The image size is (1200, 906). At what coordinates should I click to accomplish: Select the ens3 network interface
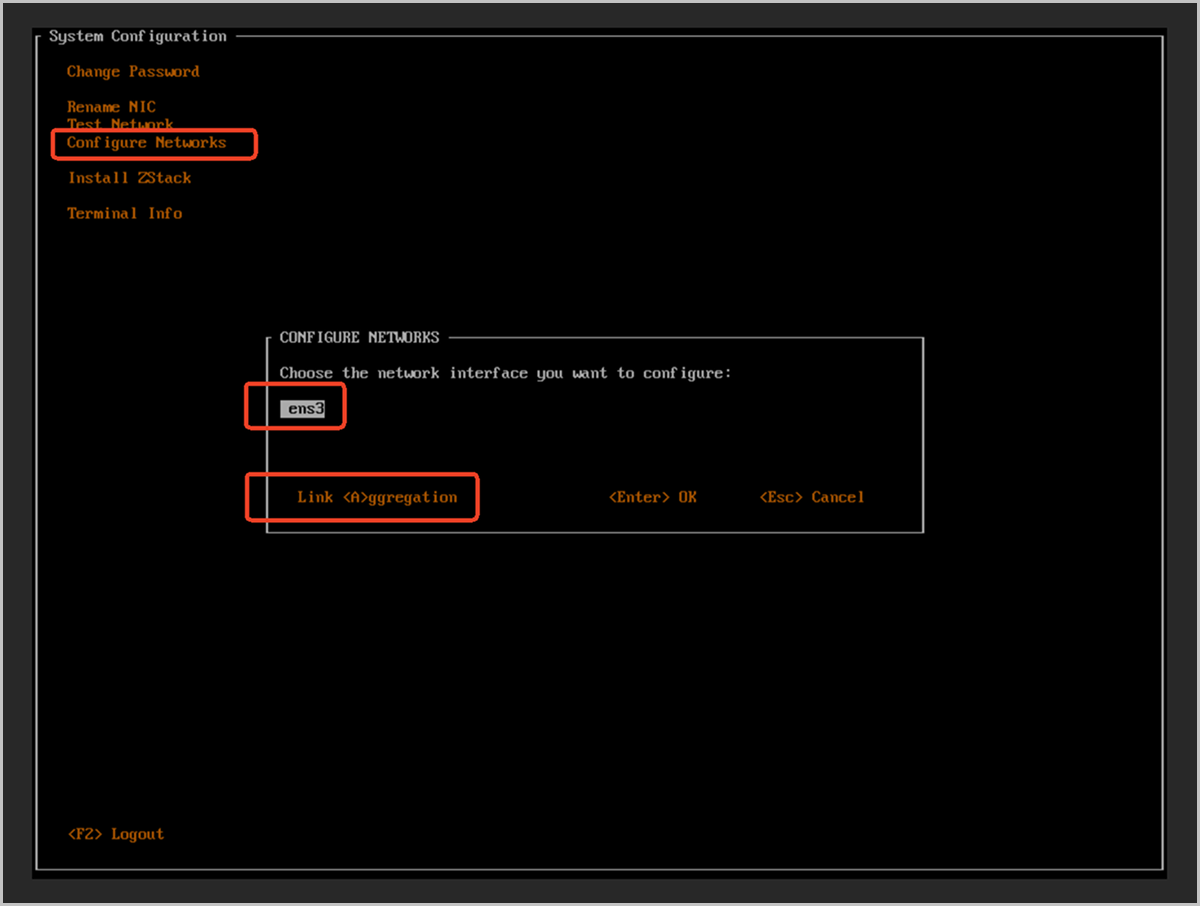tap(302, 408)
